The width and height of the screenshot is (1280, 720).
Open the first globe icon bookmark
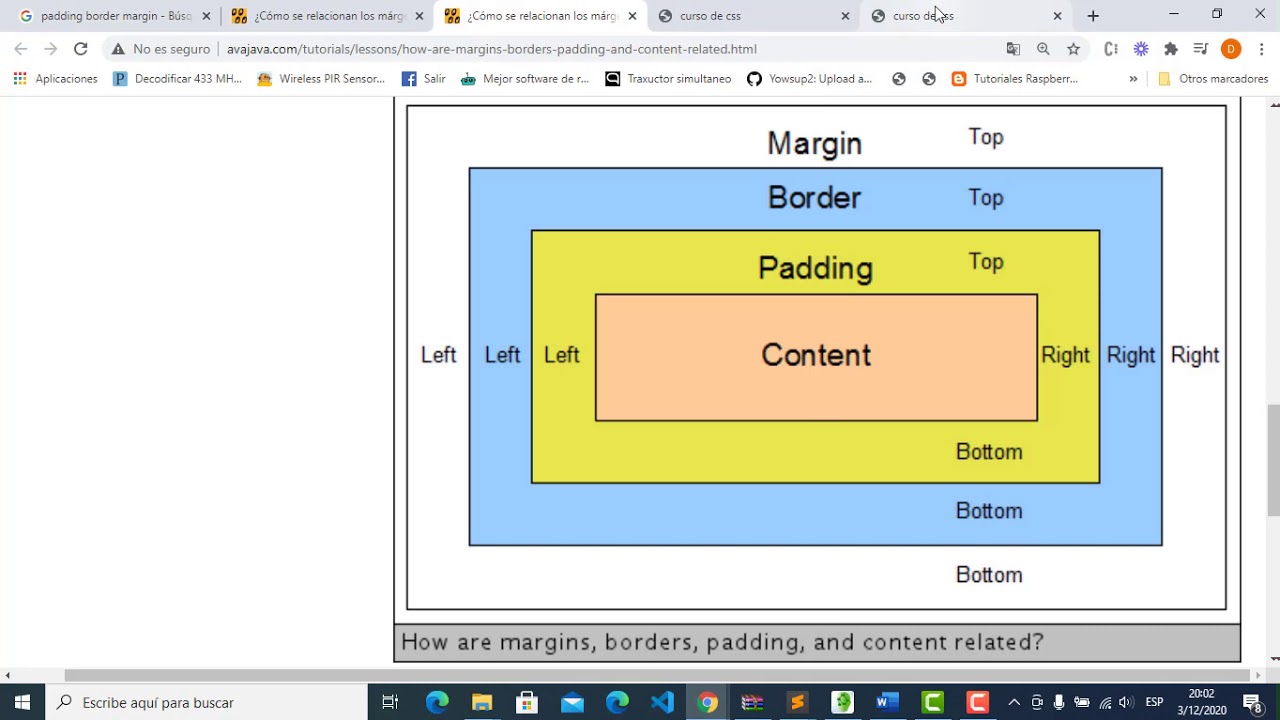[899, 79]
